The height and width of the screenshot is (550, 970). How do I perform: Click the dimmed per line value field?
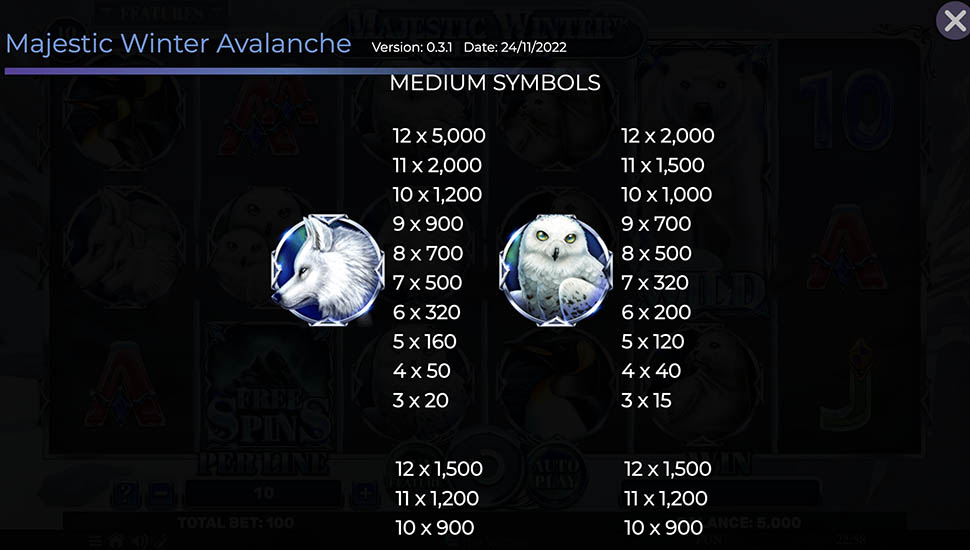tap(264, 493)
